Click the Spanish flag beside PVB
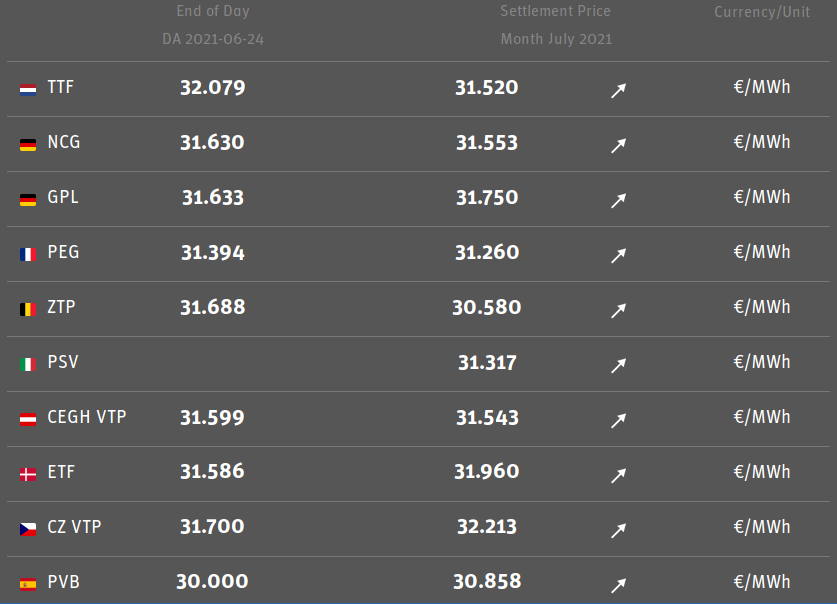Viewport: 837px width, 604px height. click(x=28, y=584)
